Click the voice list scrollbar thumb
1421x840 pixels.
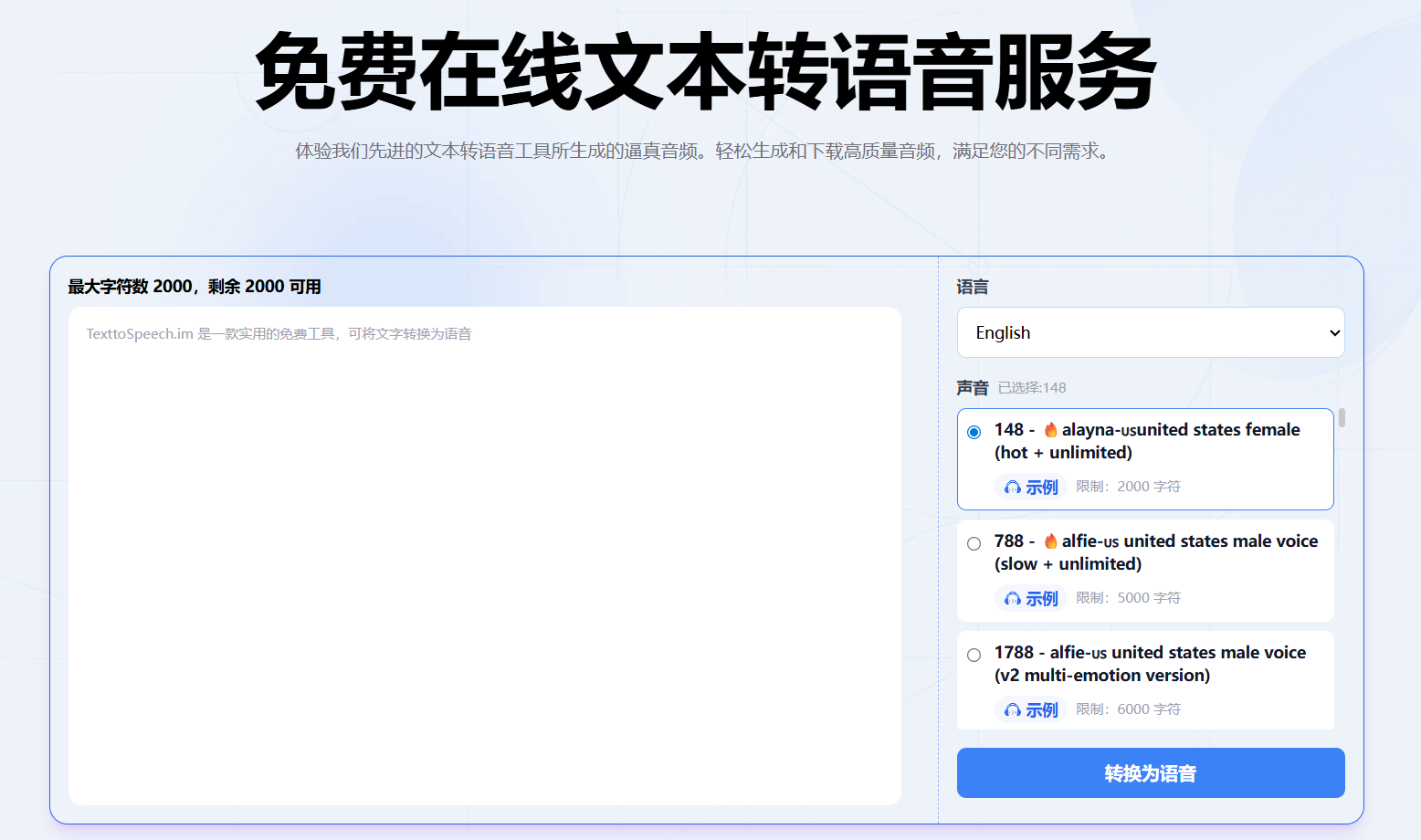pos(1342,418)
